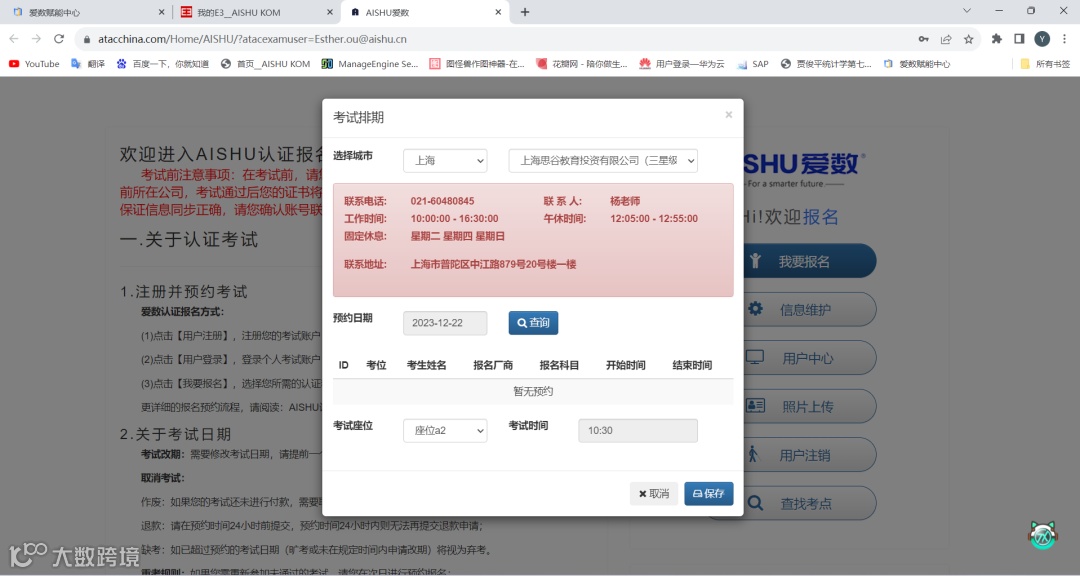Image resolution: width=1080 pixels, height=576 pixels.
Task: Click the 预约日期 date field
Action: coord(445,323)
